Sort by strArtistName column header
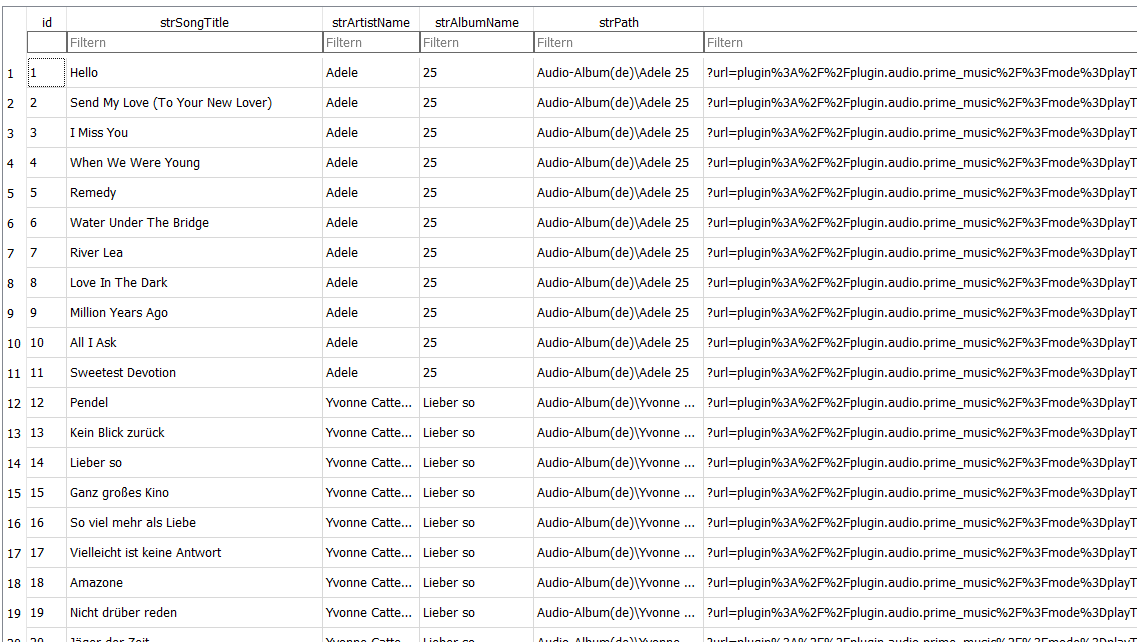The image size is (1137, 642). pyautogui.click(x=371, y=22)
